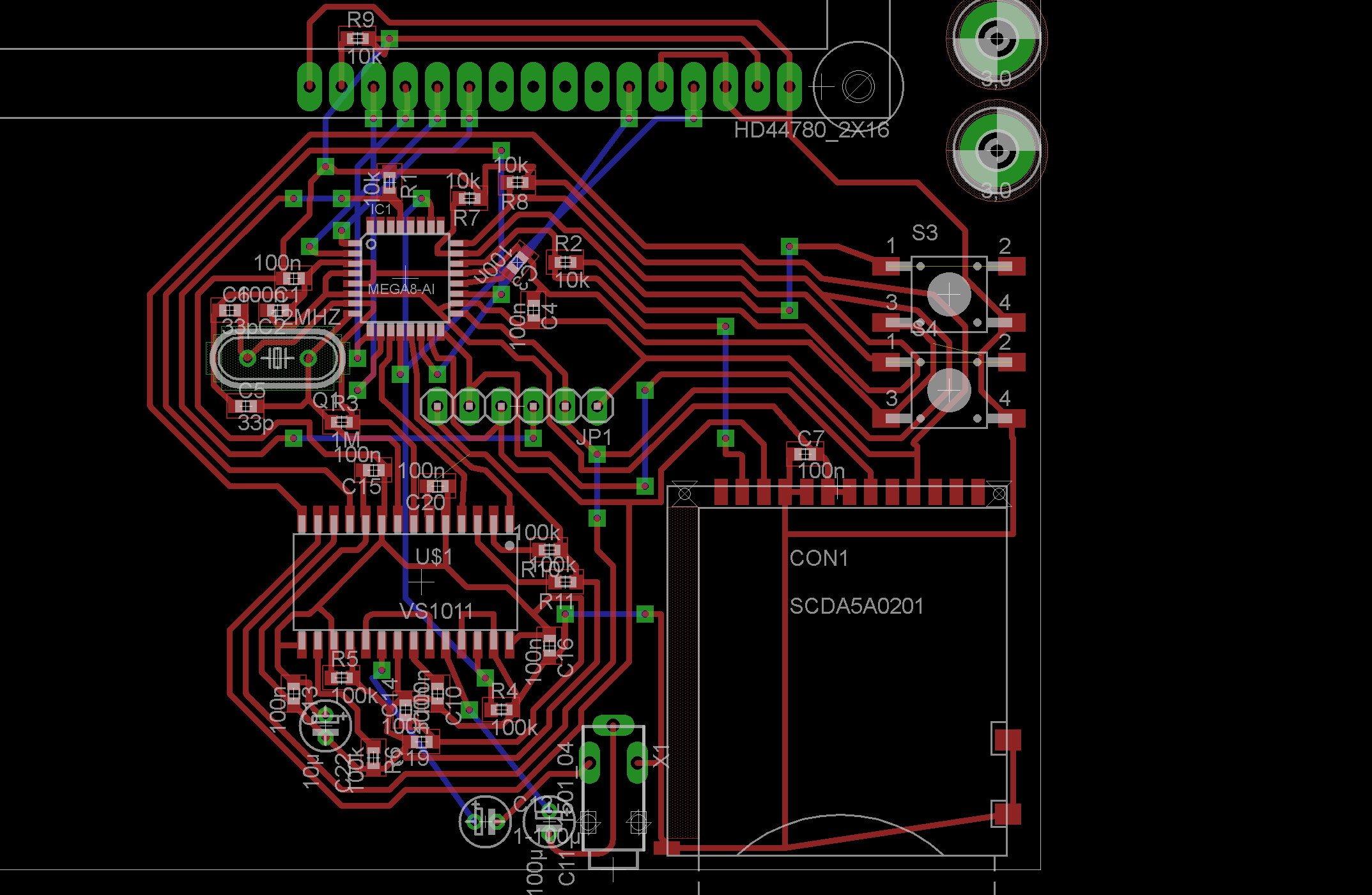Viewport: 1372px width, 895px height.
Task: Click the C7 capacitor footprint
Action: [x=805, y=455]
